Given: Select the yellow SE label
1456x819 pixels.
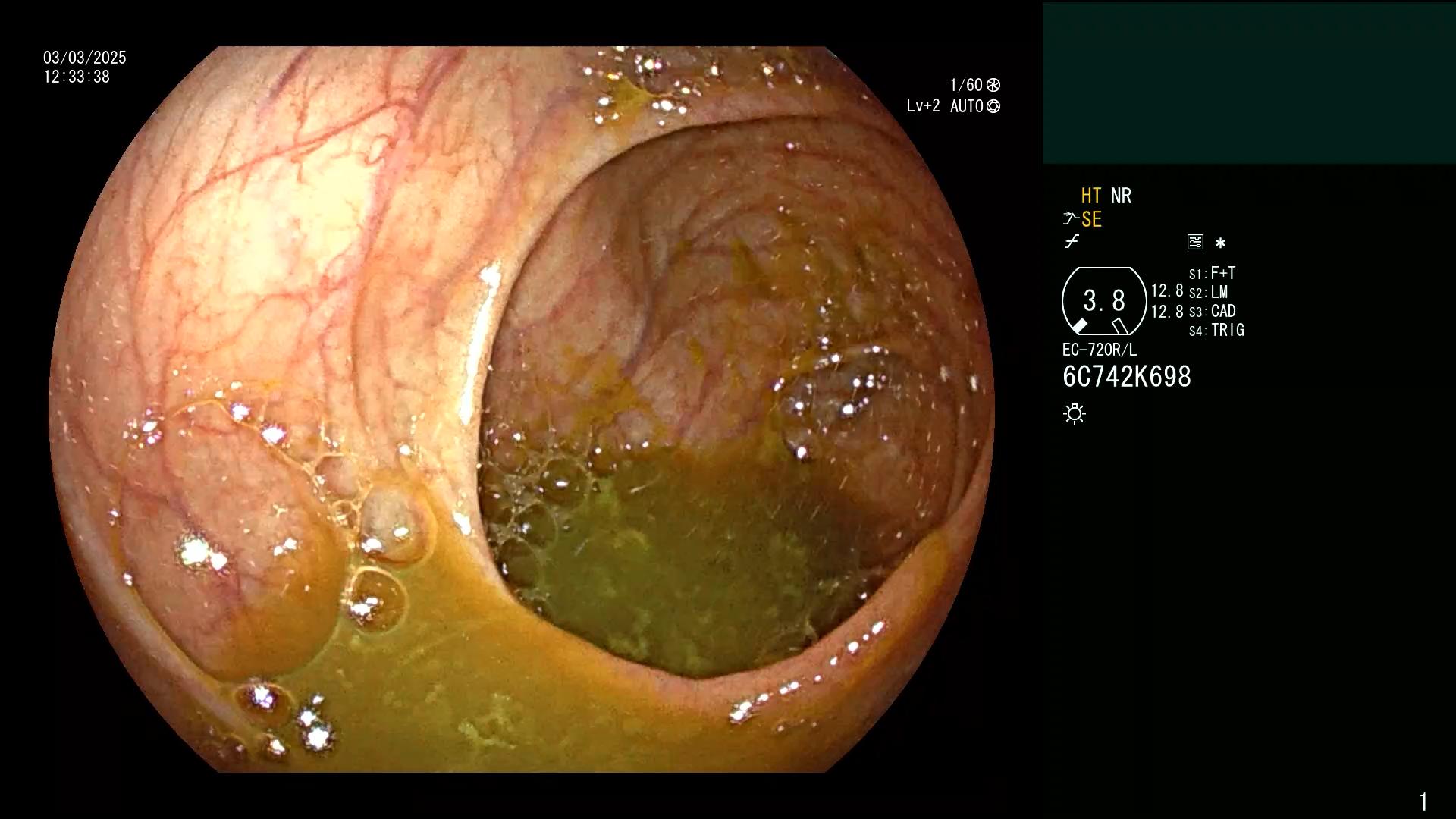Looking at the screenshot, I should tap(1091, 220).
